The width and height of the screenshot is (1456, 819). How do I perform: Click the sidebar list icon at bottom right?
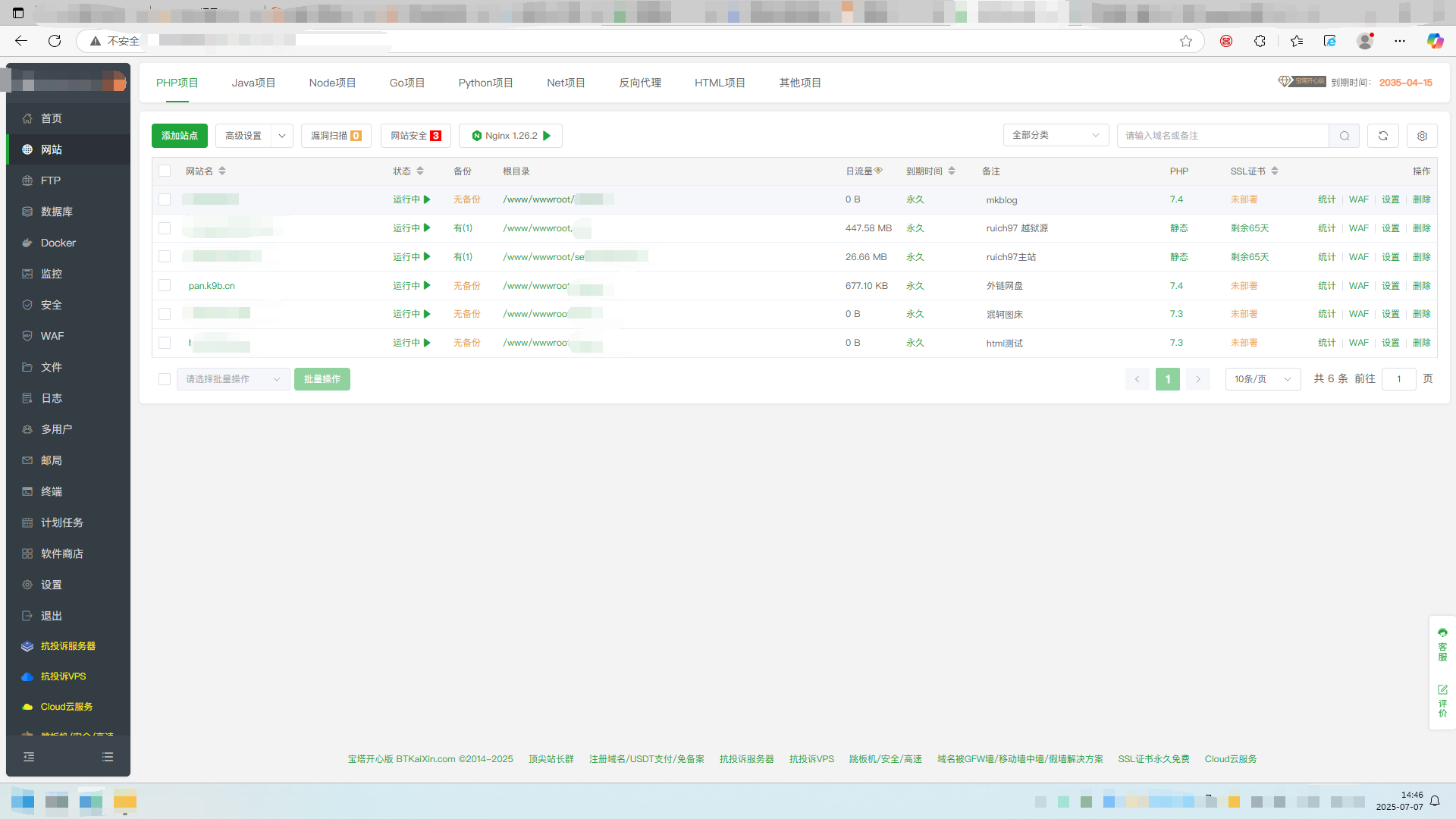tap(108, 757)
